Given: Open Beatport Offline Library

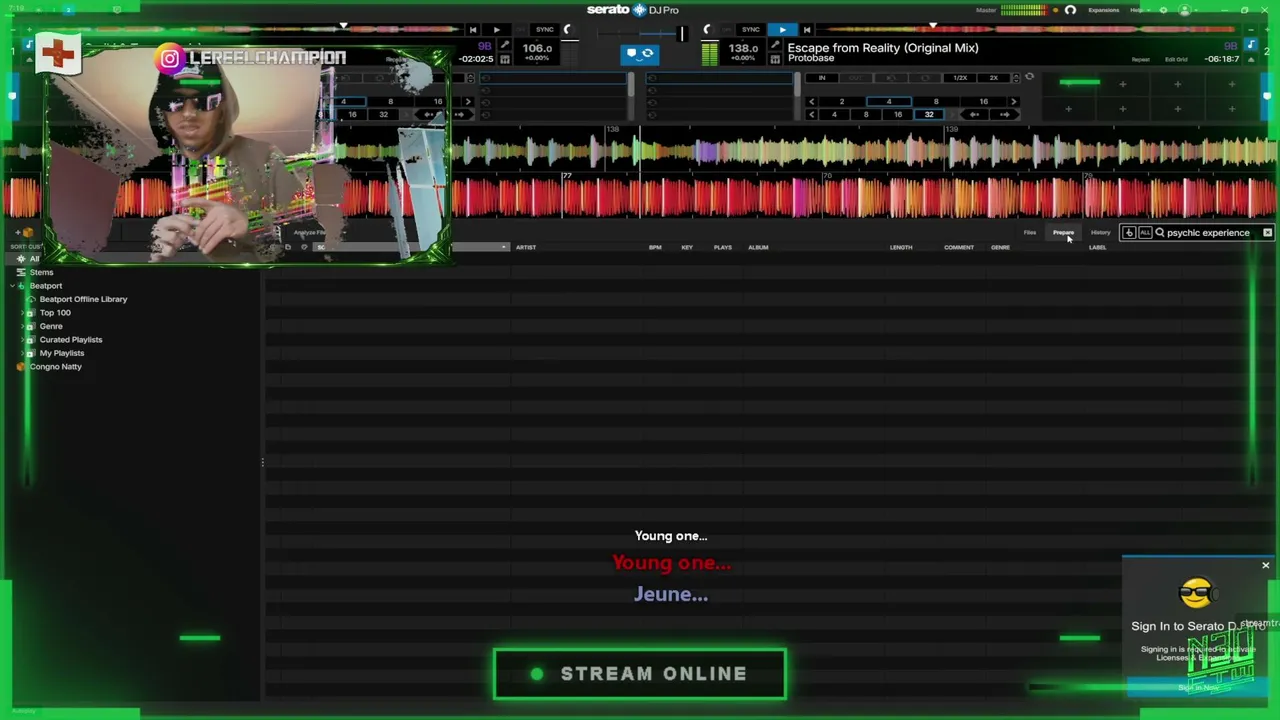Looking at the screenshot, I should [83, 299].
